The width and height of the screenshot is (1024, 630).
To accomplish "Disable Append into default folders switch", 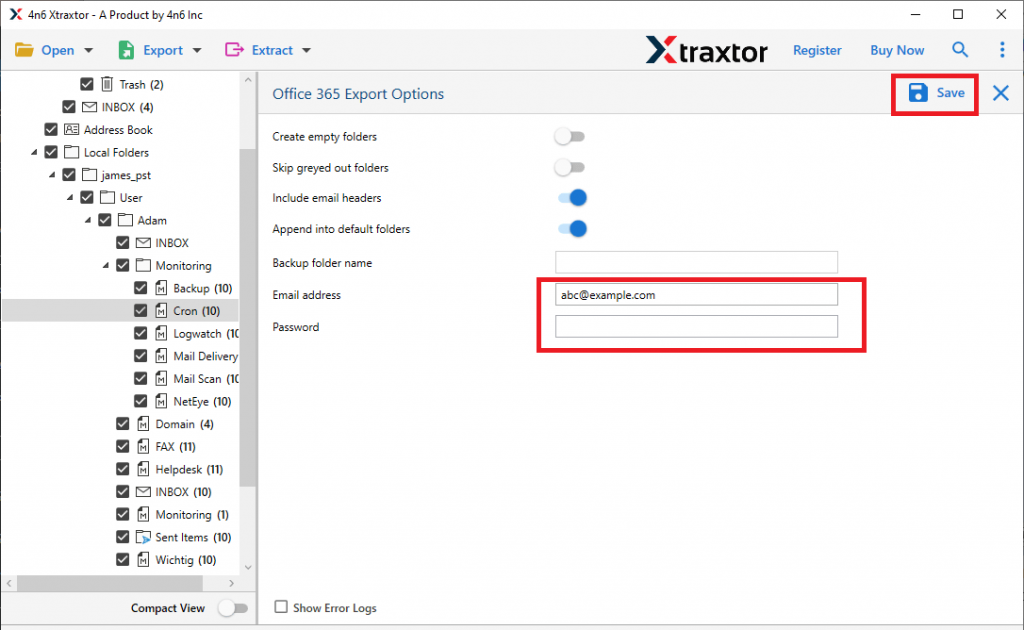I will (x=572, y=228).
